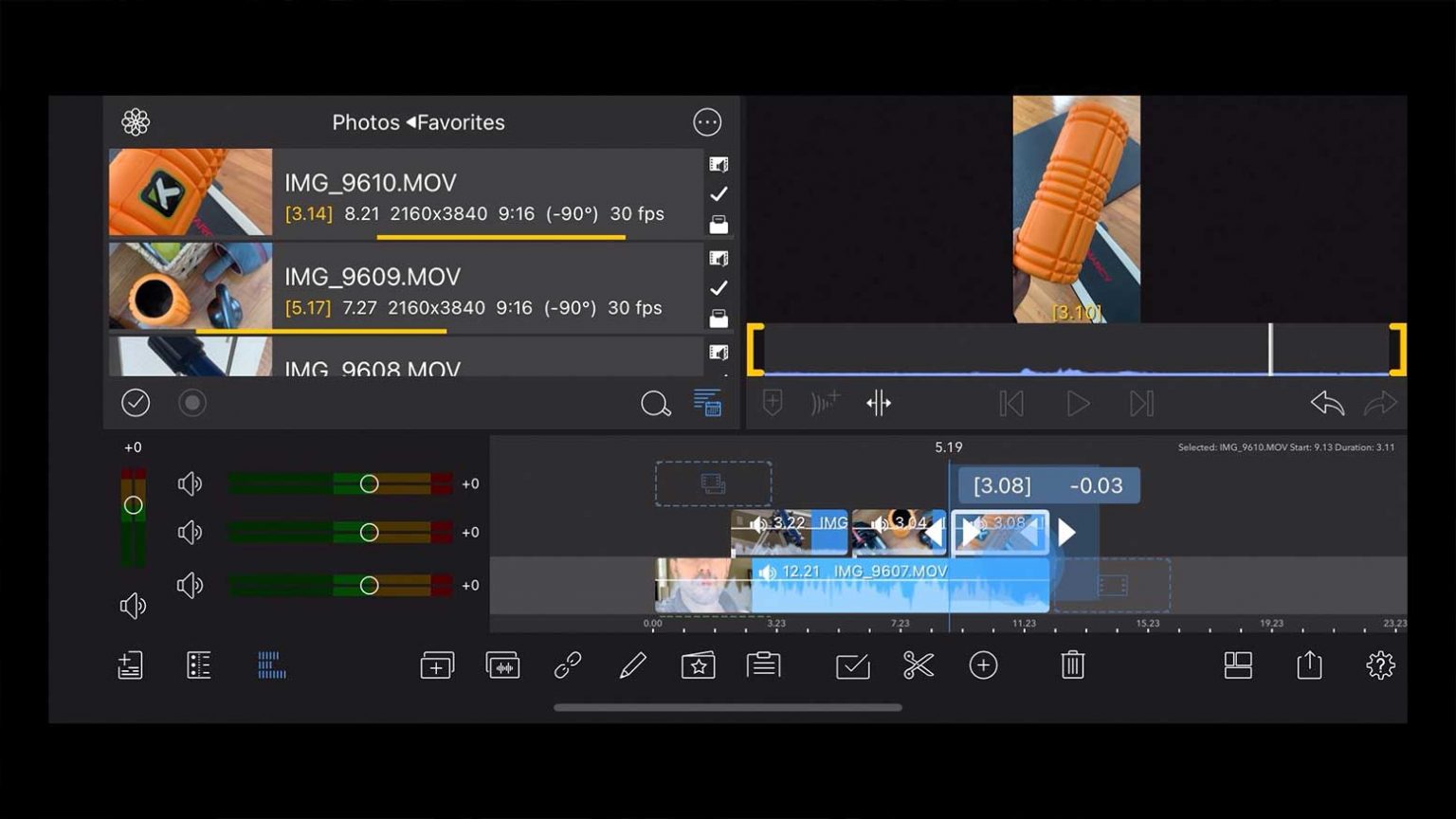
Task: Open the starred favorites panel
Action: coord(699,664)
